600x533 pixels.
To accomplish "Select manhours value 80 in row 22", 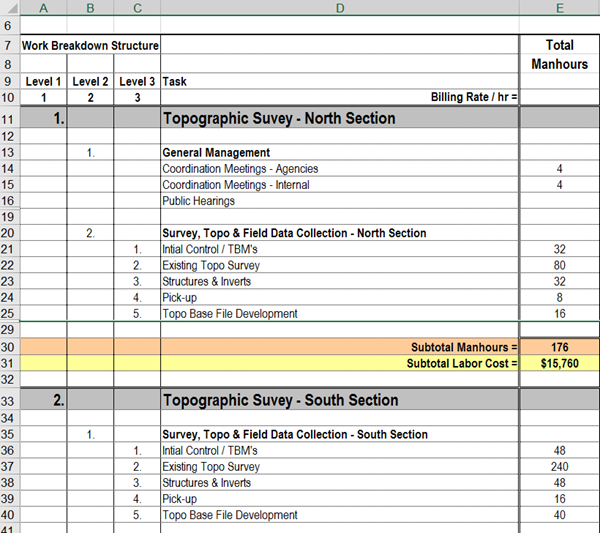I will [x=559, y=266].
